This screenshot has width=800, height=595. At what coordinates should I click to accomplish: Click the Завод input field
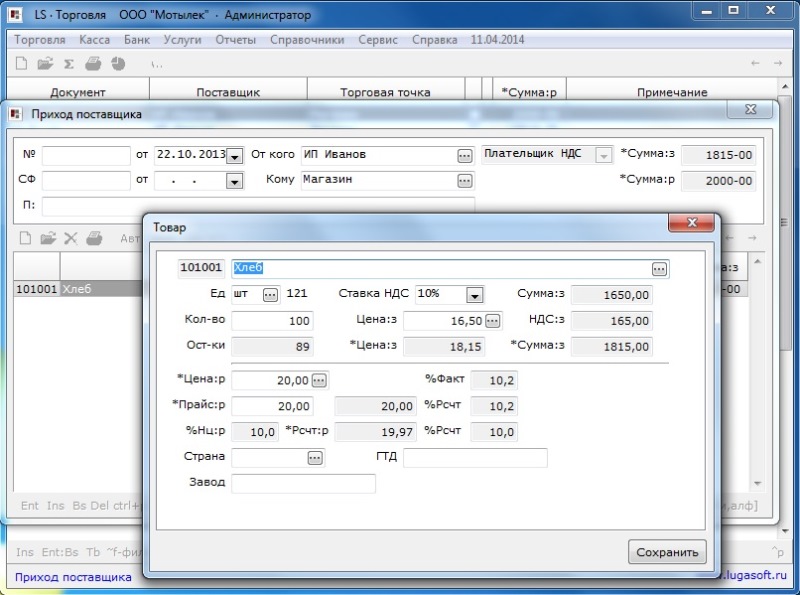[x=303, y=483]
